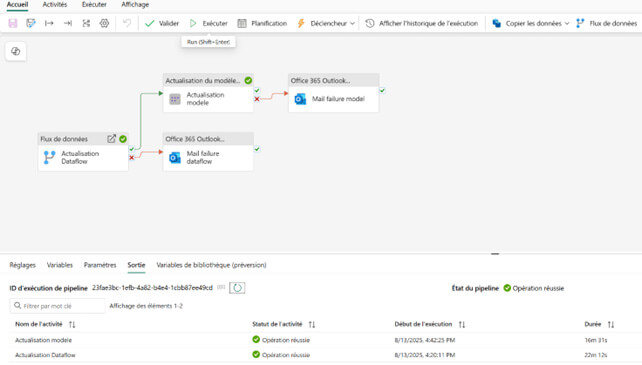Click Afficher l'historique de l'exécution

tap(421, 23)
